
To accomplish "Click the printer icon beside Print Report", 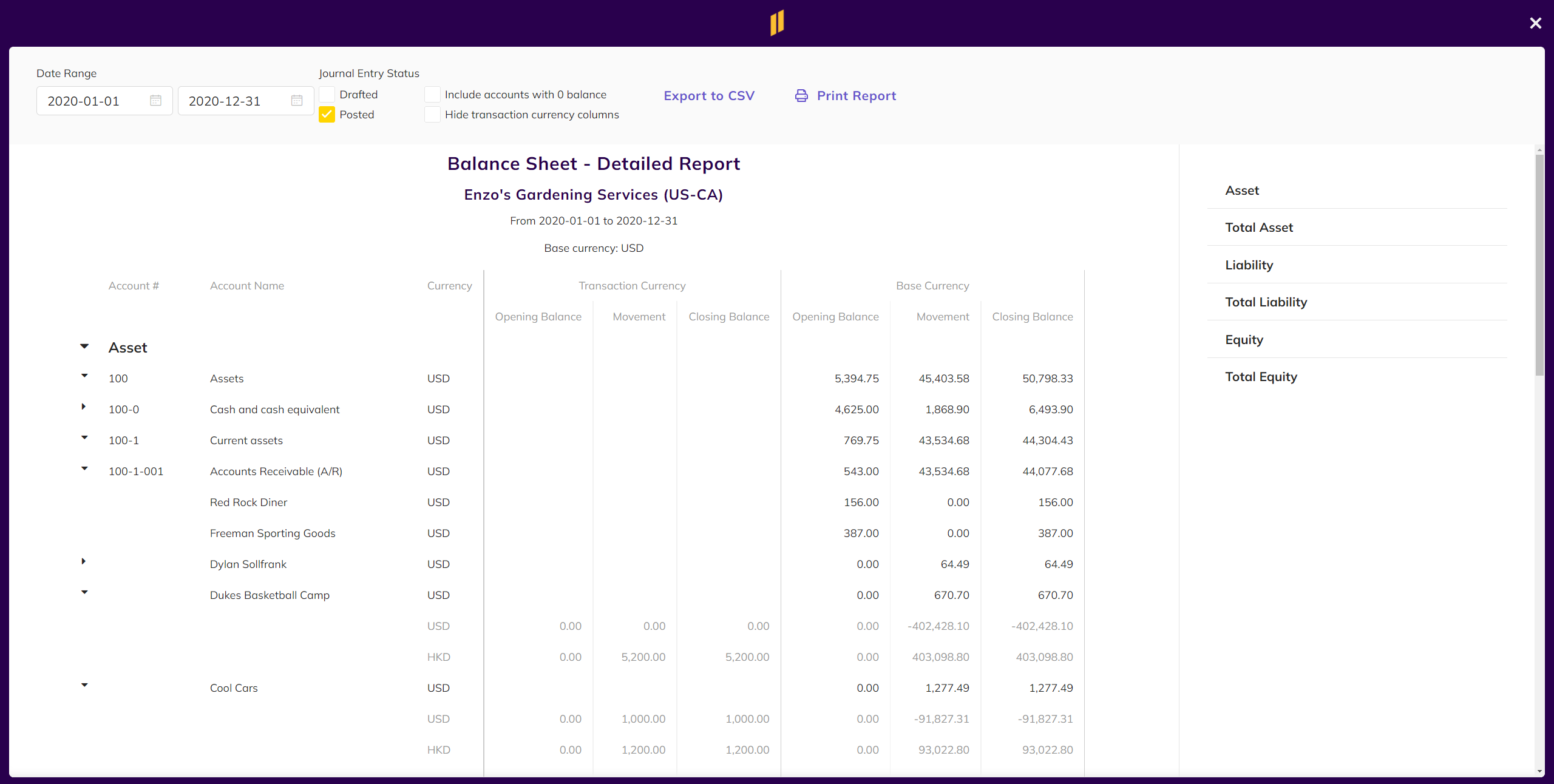I will click(801, 96).
